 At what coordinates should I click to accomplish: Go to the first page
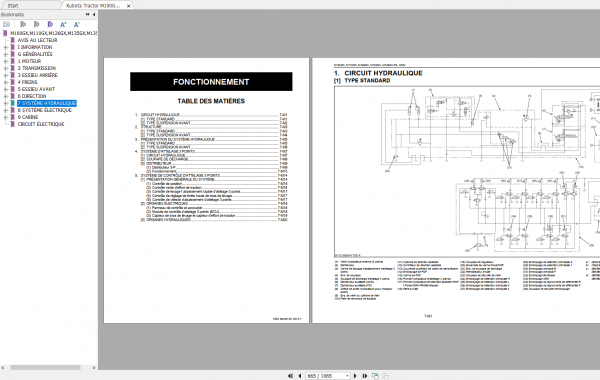[290, 376]
